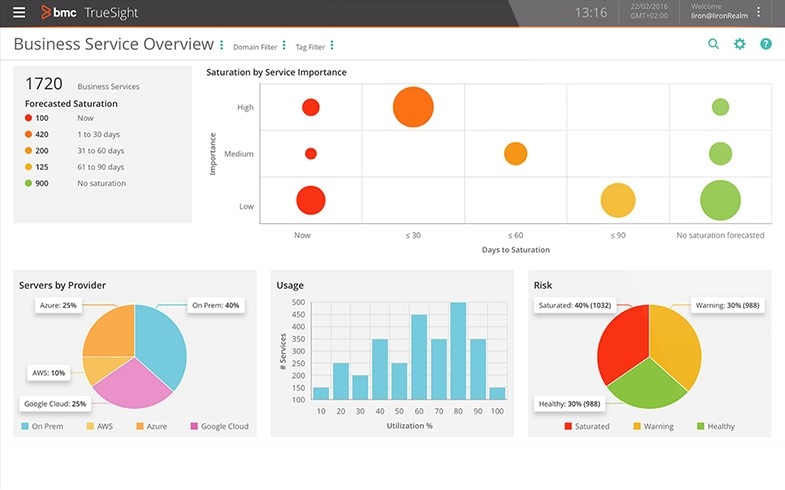Screen dimensions: 785x490
Task: Select the Medium ≤60 orange bubble
Action: [516, 154]
